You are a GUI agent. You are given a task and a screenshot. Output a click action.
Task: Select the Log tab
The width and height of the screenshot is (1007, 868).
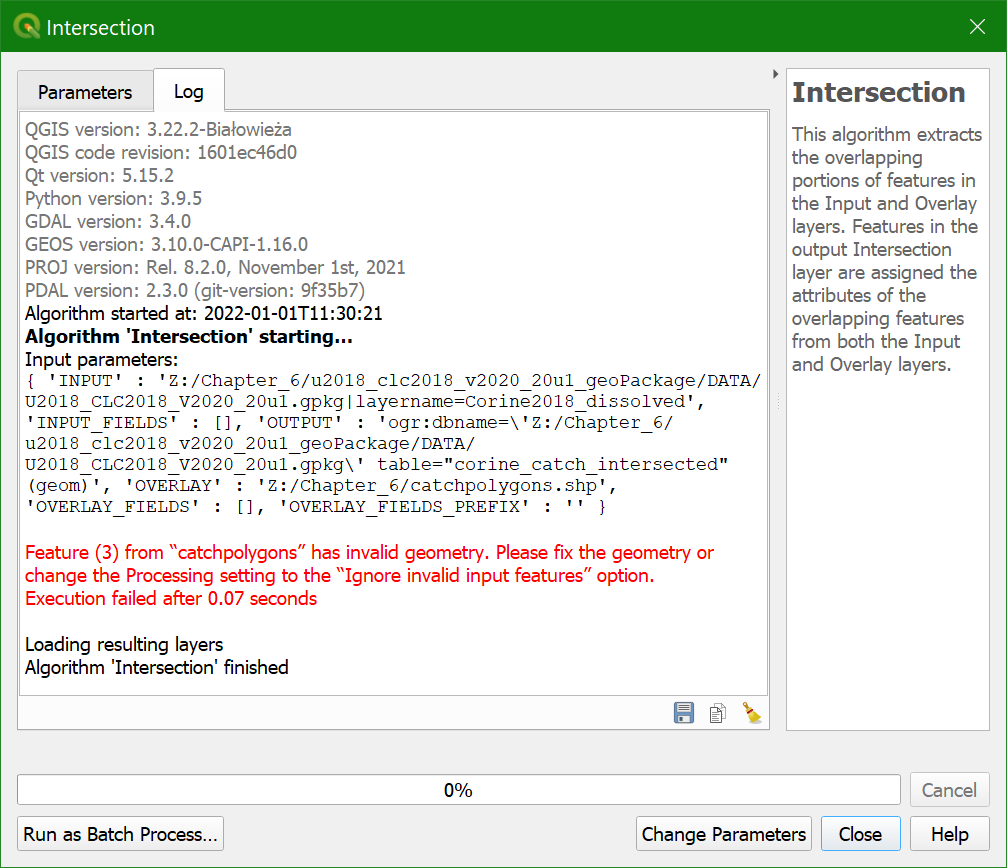(189, 91)
